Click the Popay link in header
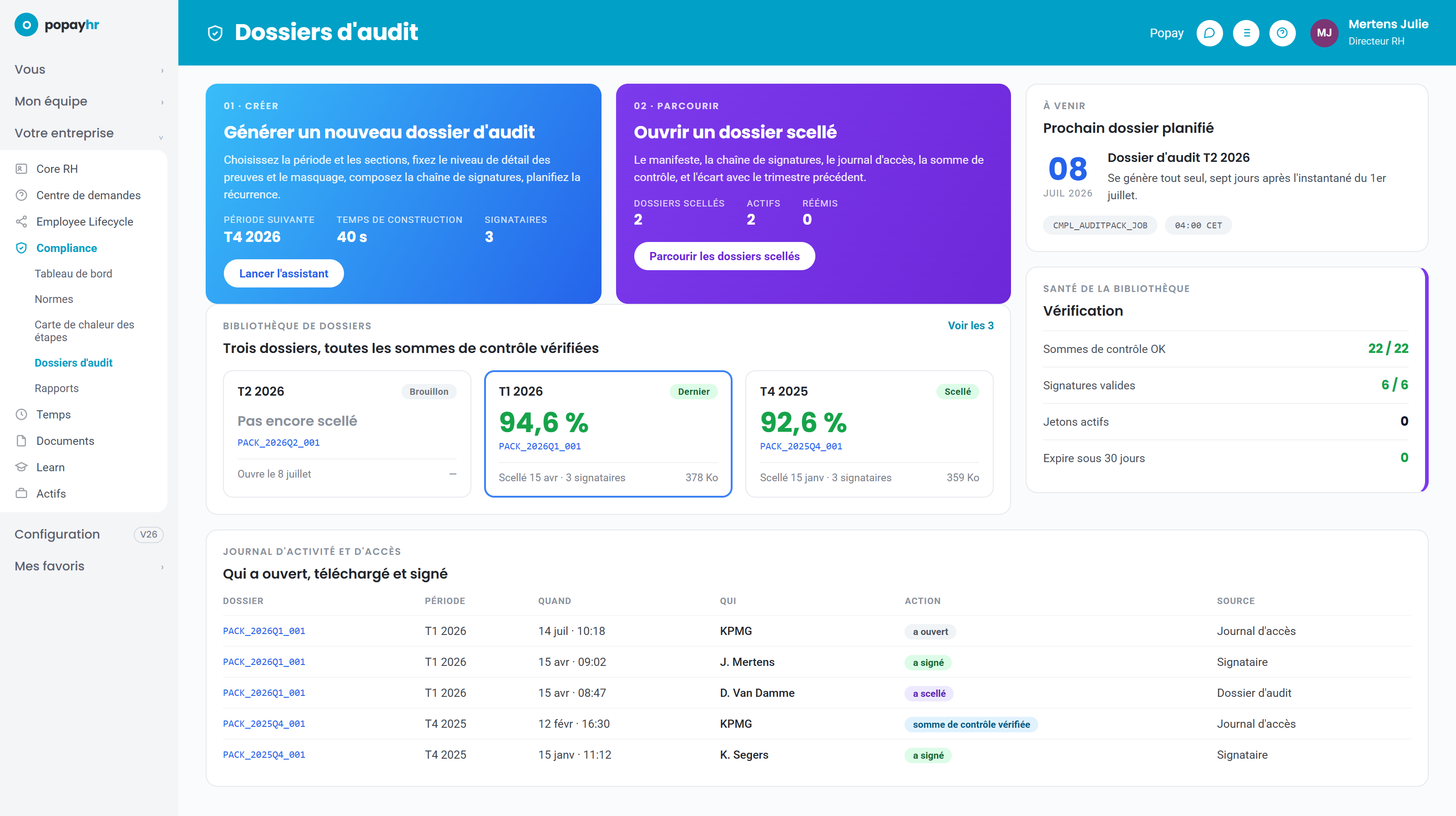The width and height of the screenshot is (1456, 816). pyautogui.click(x=1166, y=33)
